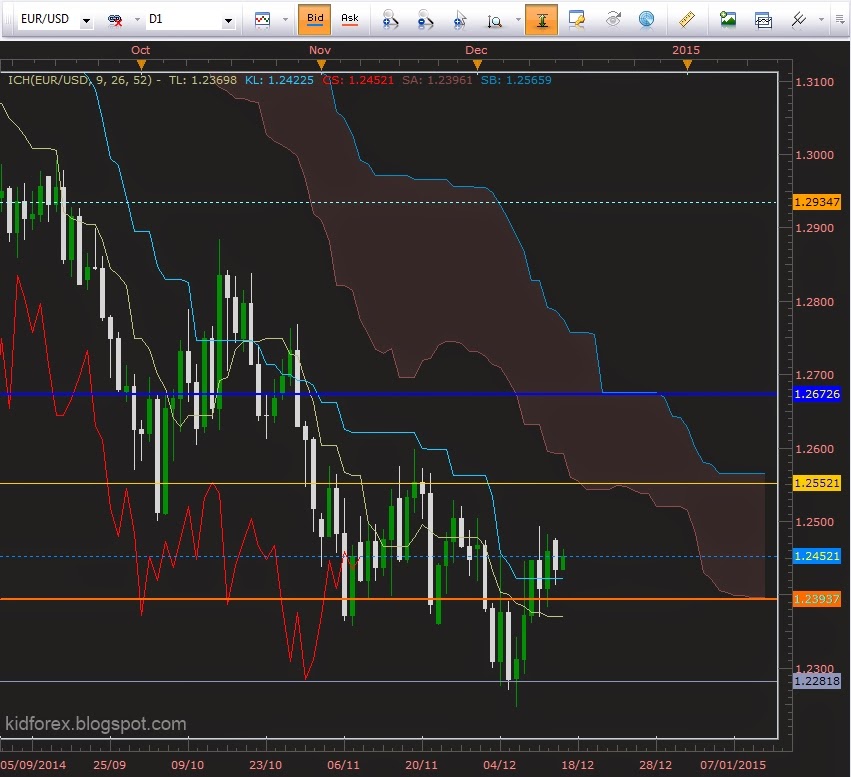851x777 pixels.
Task: Click the 05/09/2014 date label
Action: (33, 765)
